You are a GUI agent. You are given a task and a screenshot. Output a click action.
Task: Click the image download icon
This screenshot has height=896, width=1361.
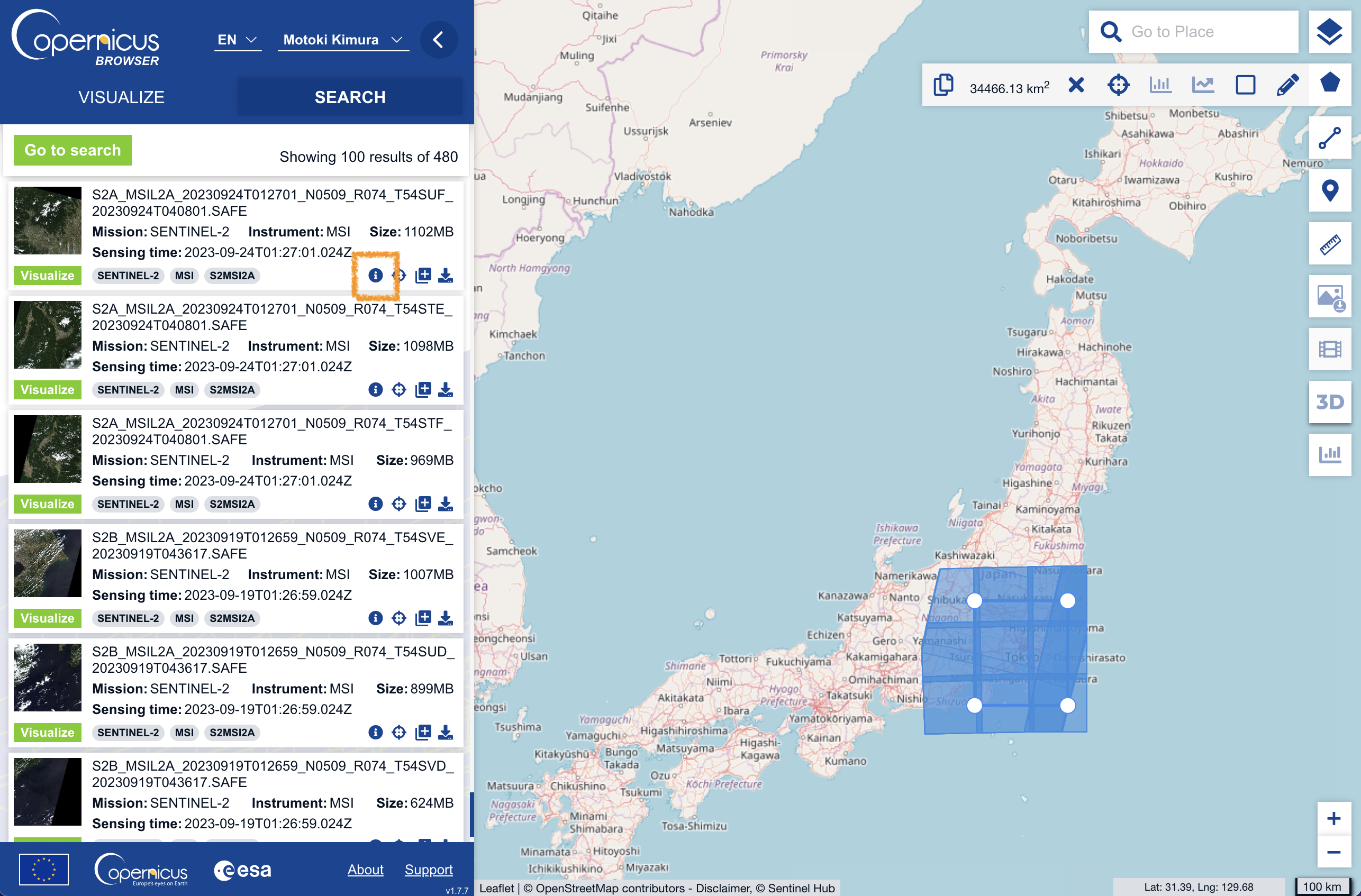1329,297
